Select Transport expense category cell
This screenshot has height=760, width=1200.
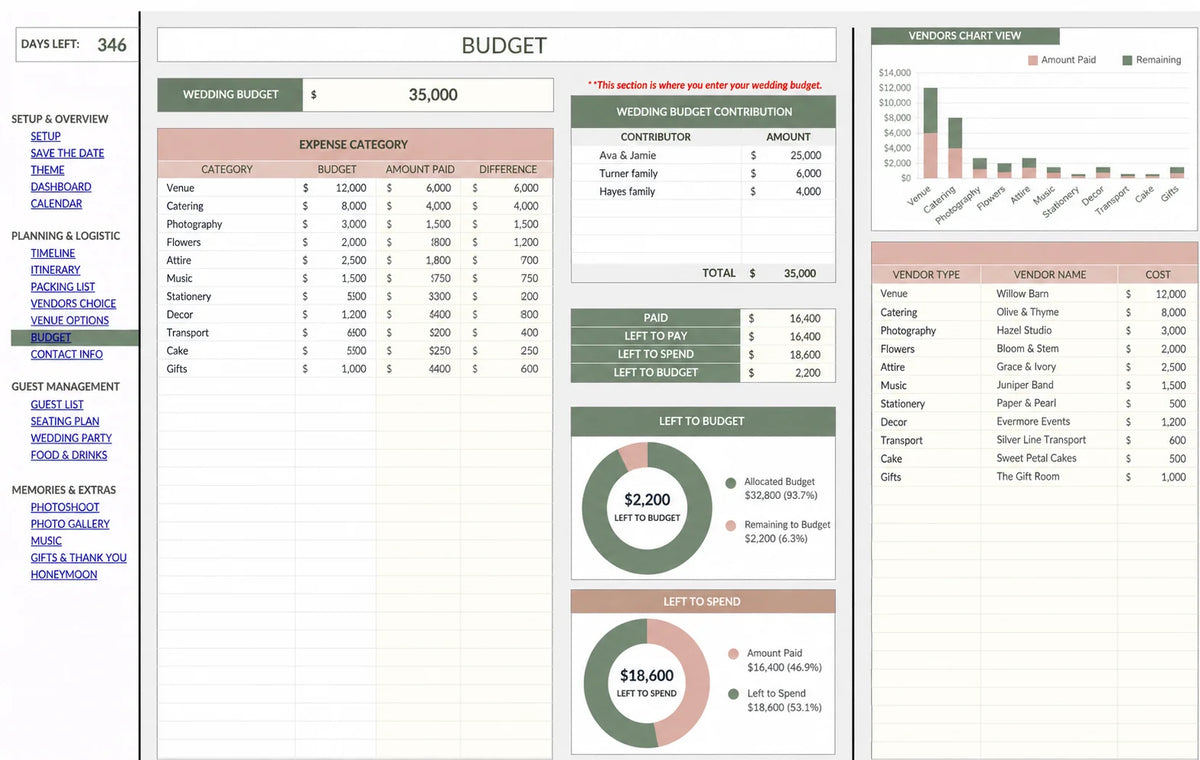(227, 332)
